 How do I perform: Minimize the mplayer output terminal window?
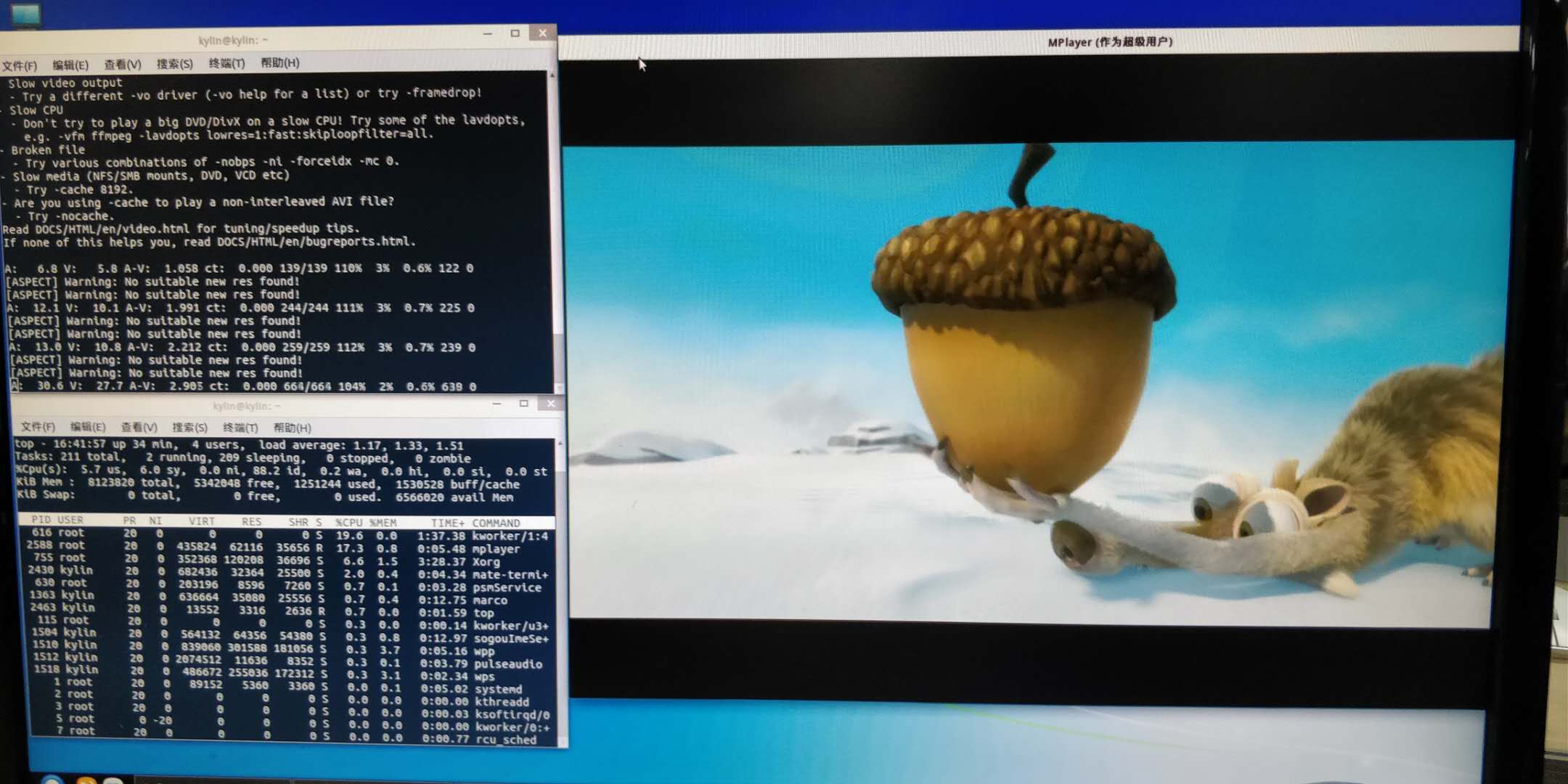(x=487, y=34)
